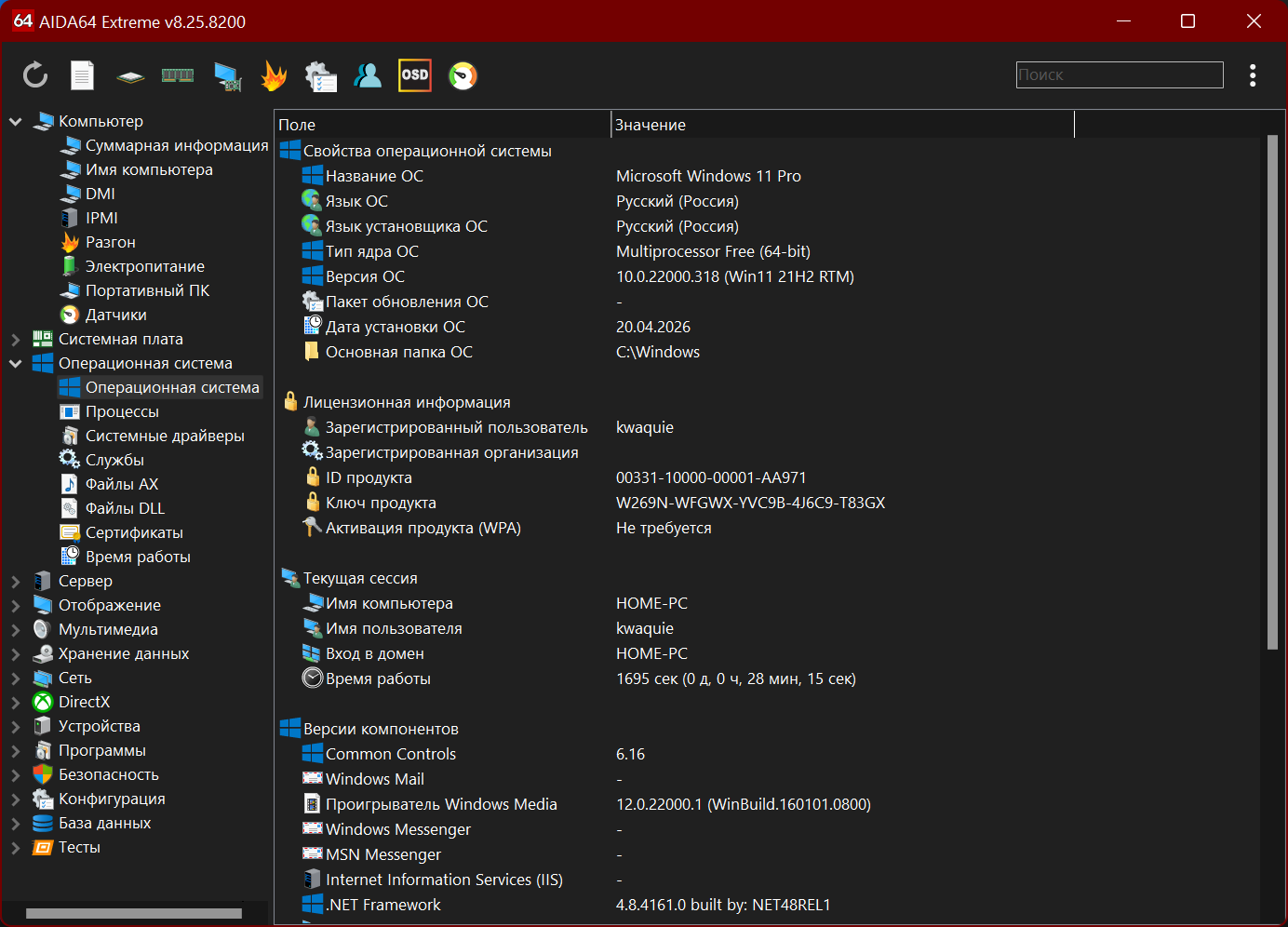Viewport: 1288px width, 927px height.
Task: Expand the Сервер tree node
Action: point(16,581)
